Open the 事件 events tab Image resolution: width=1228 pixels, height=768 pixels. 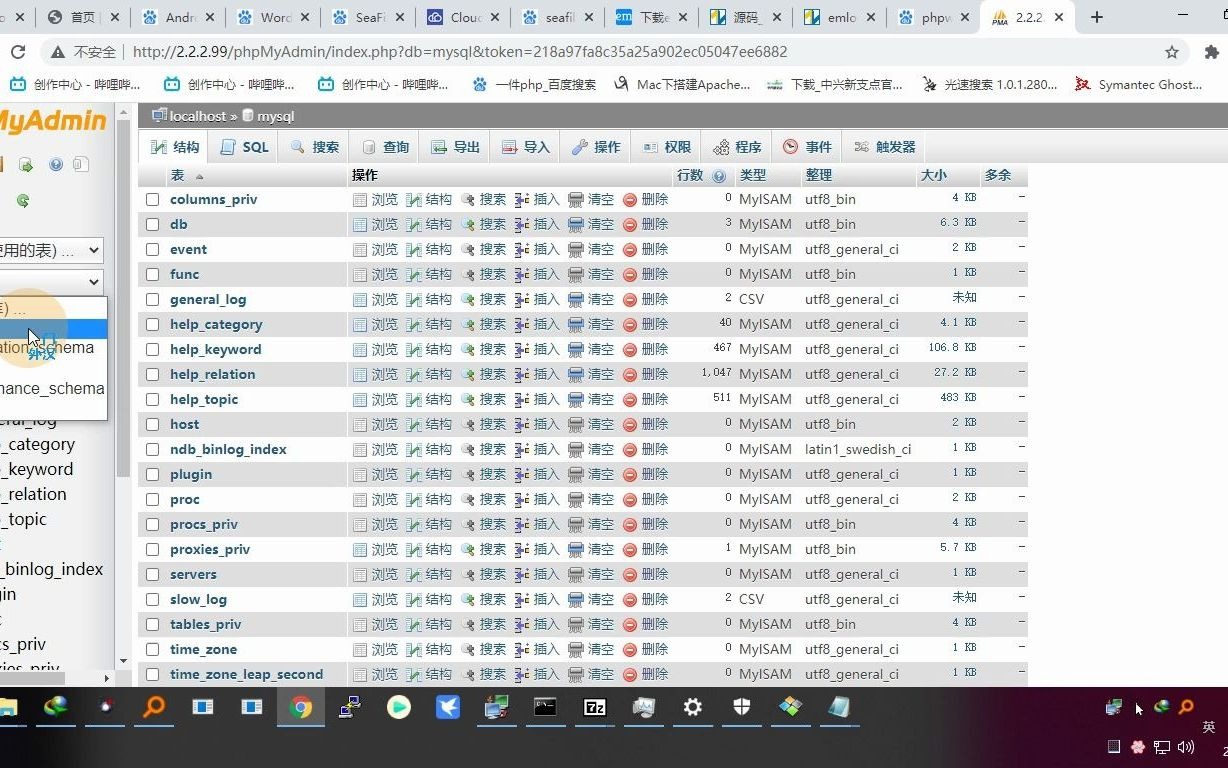(808, 147)
